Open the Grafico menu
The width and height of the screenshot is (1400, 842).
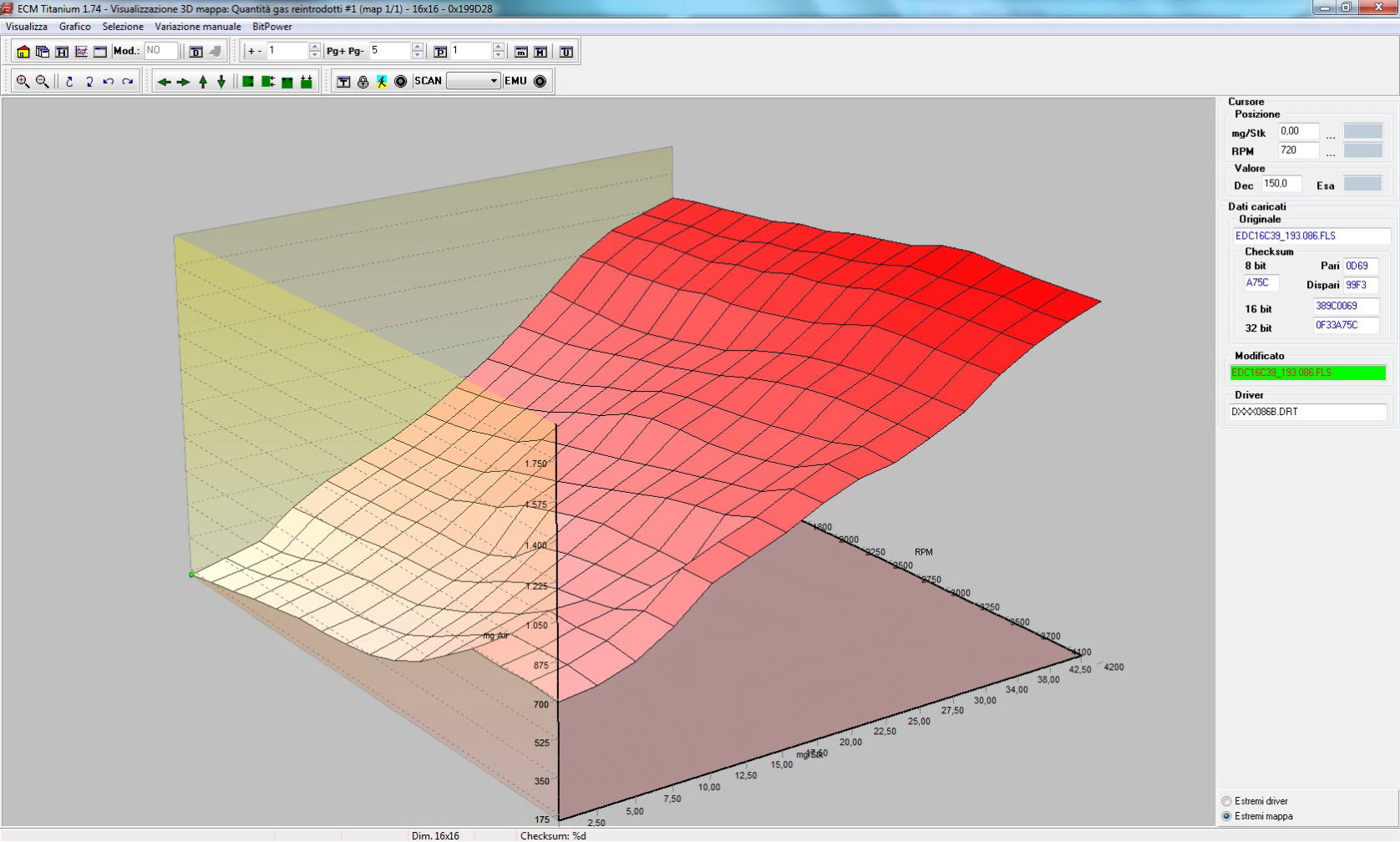pyautogui.click(x=75, y=27)
